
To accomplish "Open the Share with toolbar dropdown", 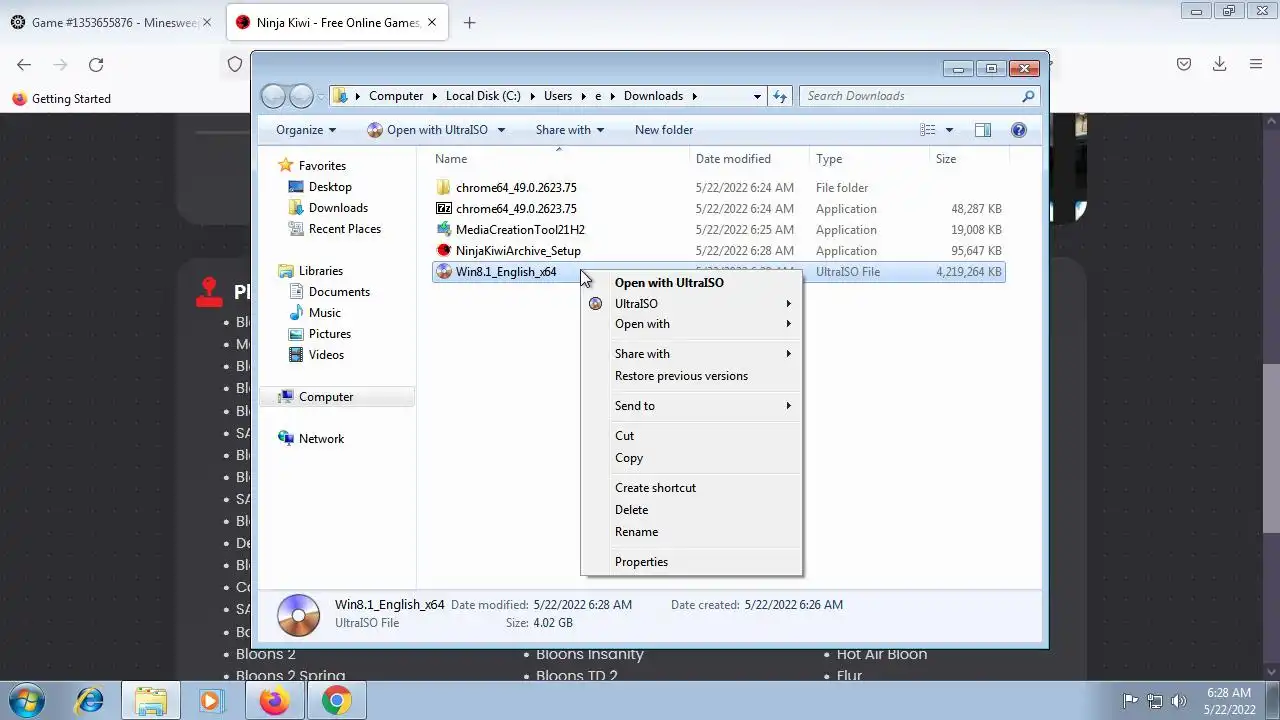I will [x=570, y=130].
